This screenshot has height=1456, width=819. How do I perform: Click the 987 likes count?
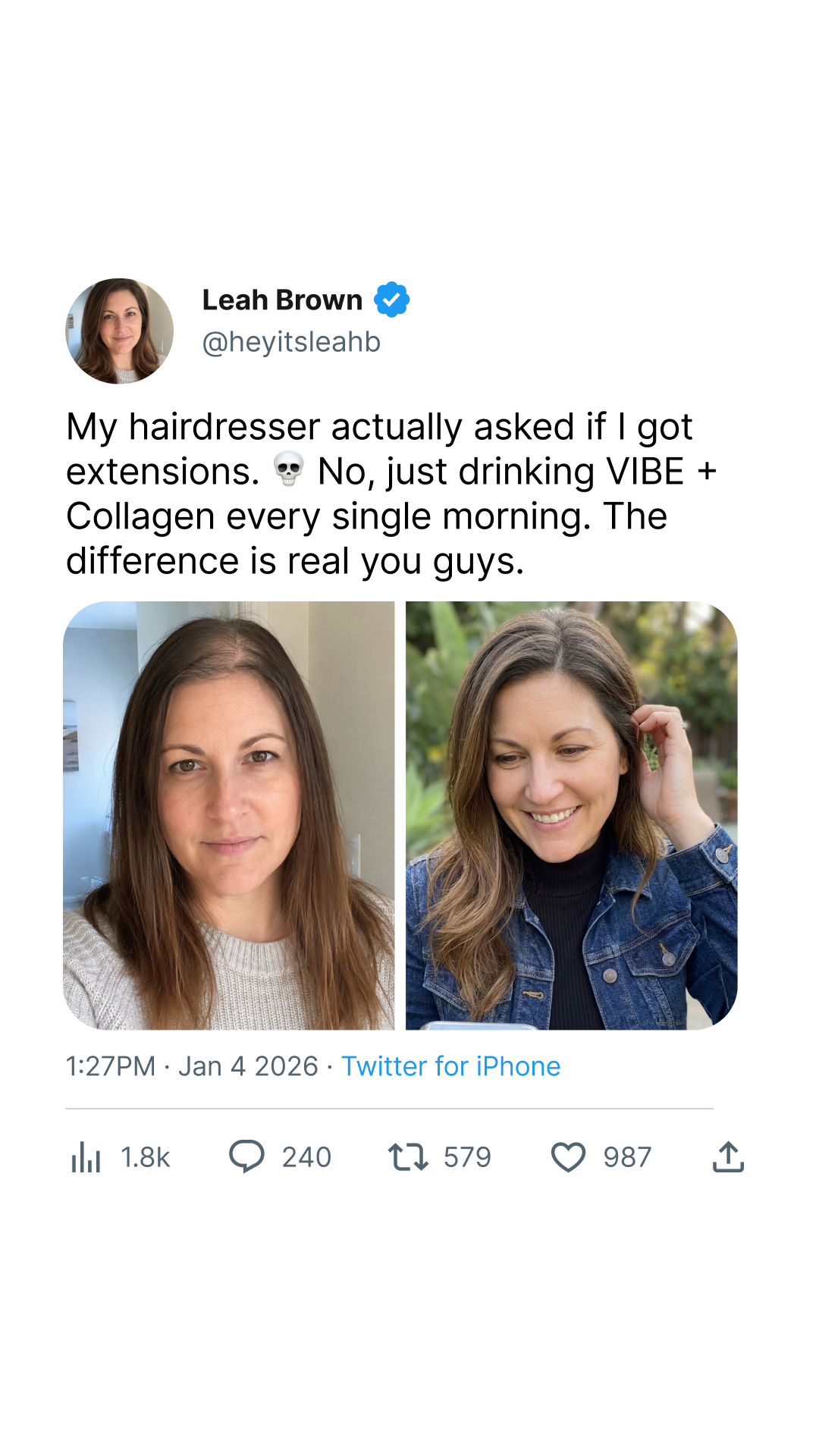click(627, 1157)
